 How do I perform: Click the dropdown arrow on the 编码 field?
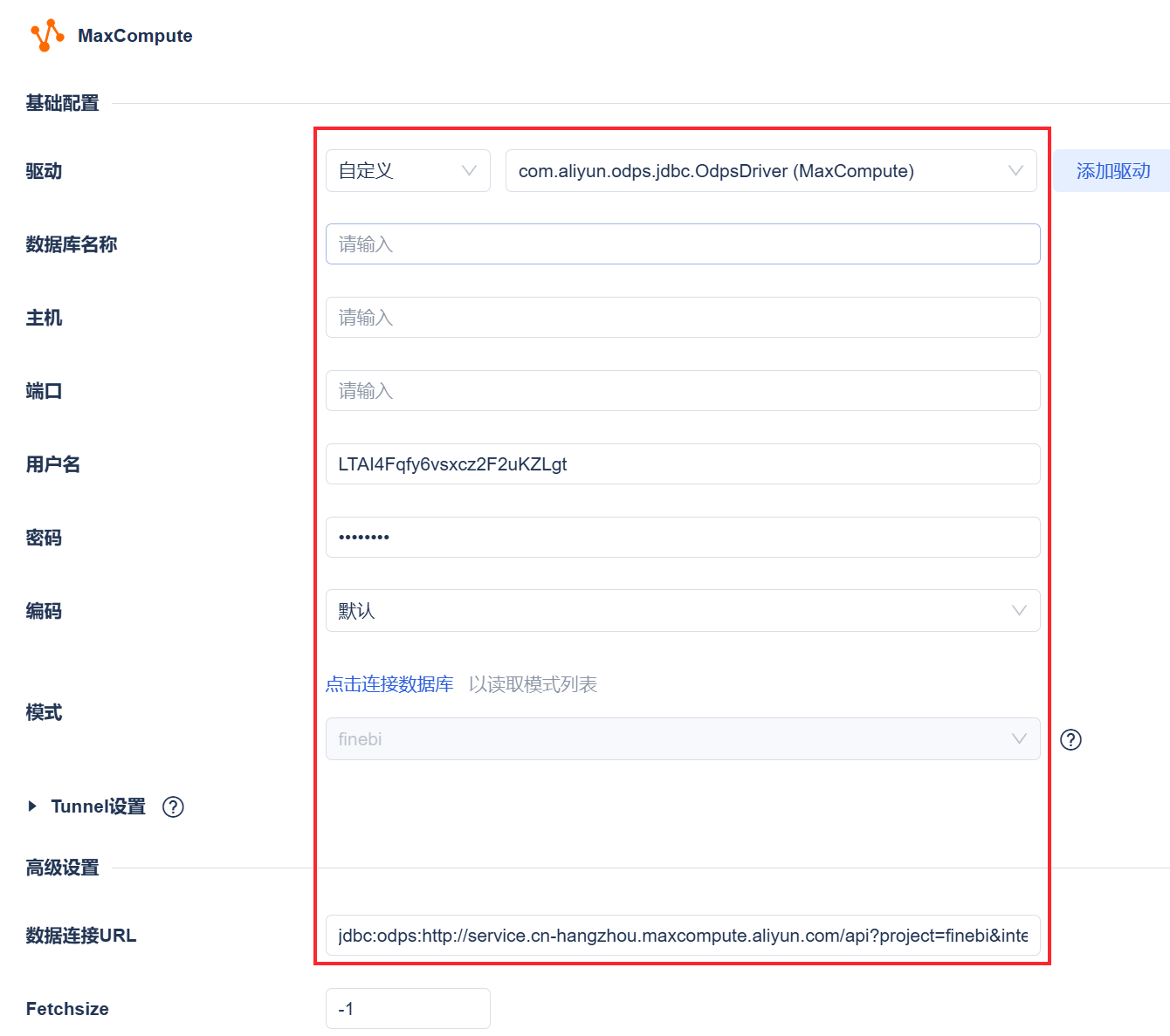tap(1018, 611)
